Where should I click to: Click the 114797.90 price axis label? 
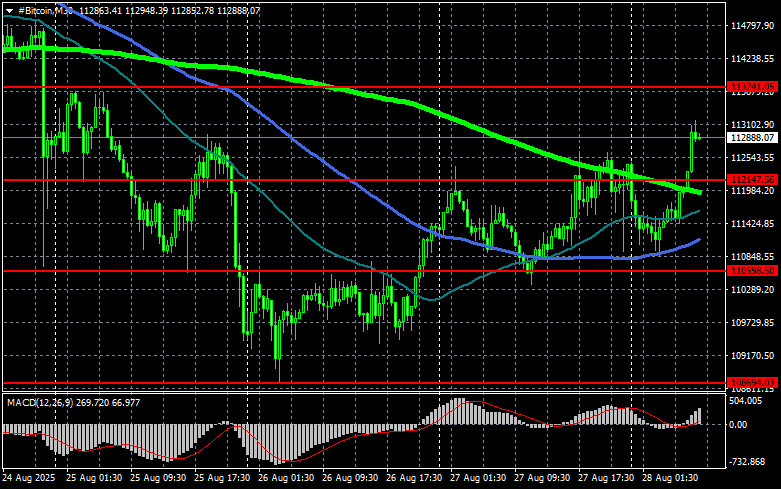click(752, 25)
